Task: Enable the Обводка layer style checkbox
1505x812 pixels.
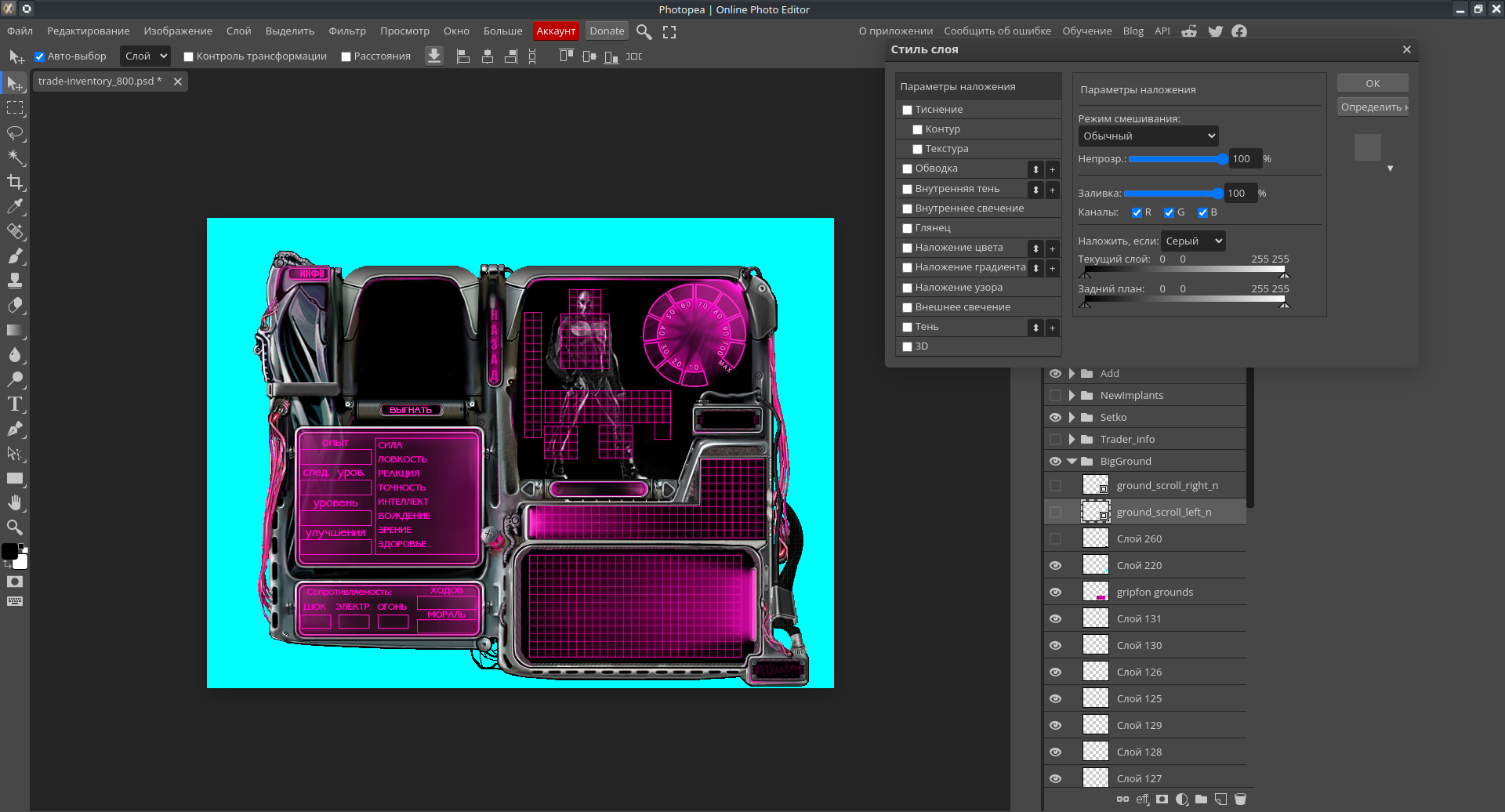Action: pyautogui.click(x=907, y=169)
